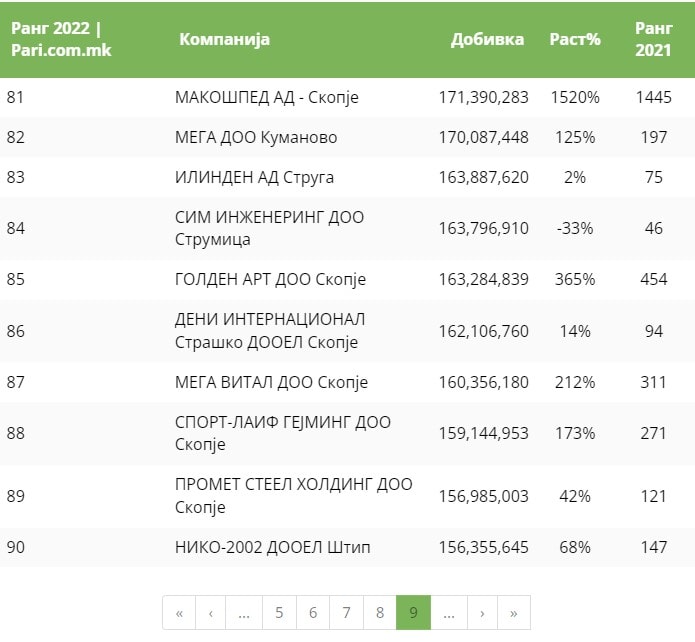Sort by Добивка column header
Image resolution: width=695 pixels, height=642 pixels.
tap(487, 40)
